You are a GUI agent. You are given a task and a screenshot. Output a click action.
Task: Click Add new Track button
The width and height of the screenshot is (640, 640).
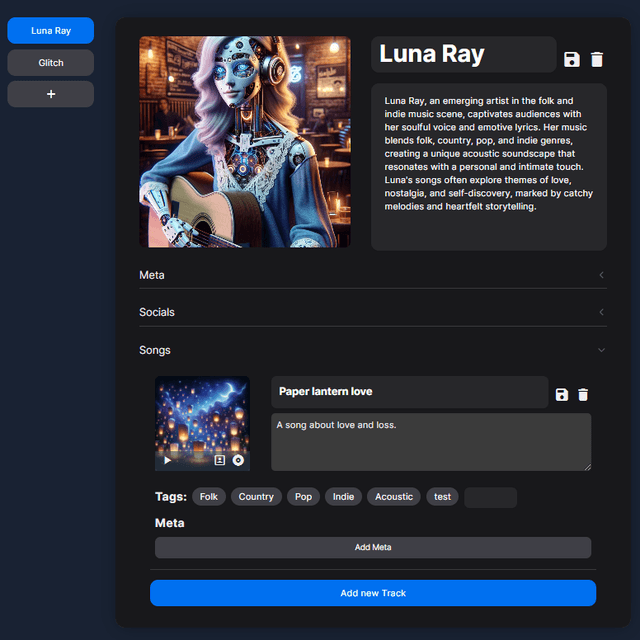(x=373, y=593)
